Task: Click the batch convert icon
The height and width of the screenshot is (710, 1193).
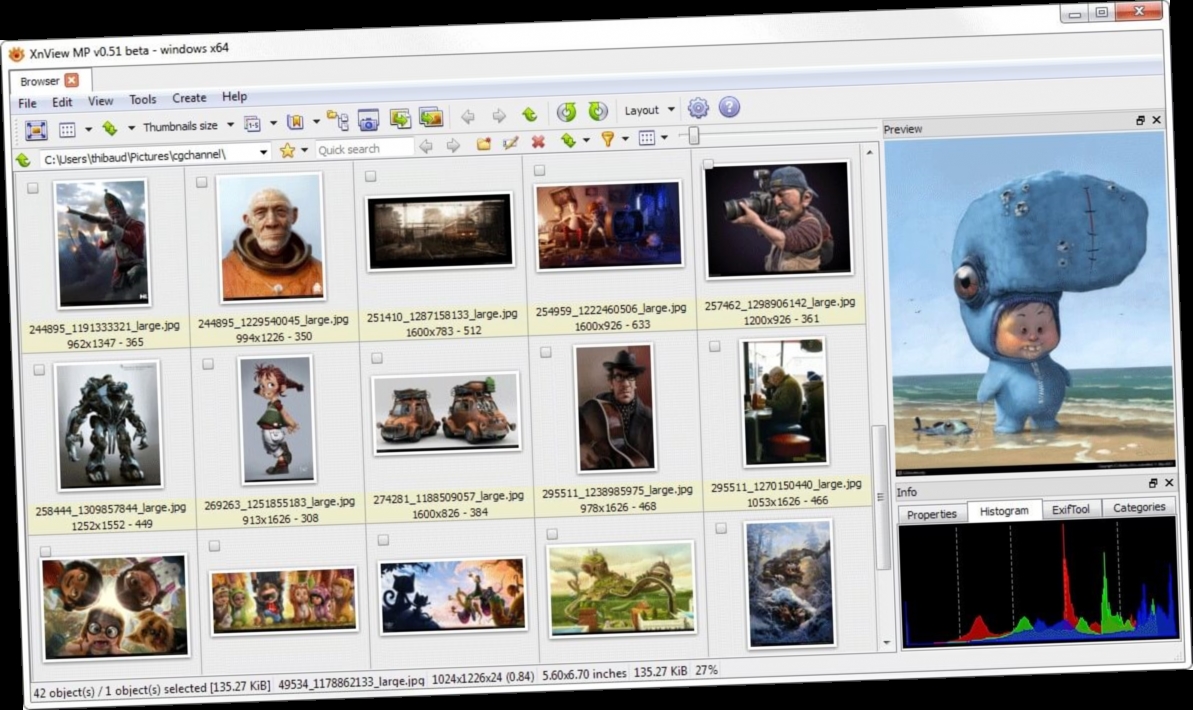Action: (431, 116)
